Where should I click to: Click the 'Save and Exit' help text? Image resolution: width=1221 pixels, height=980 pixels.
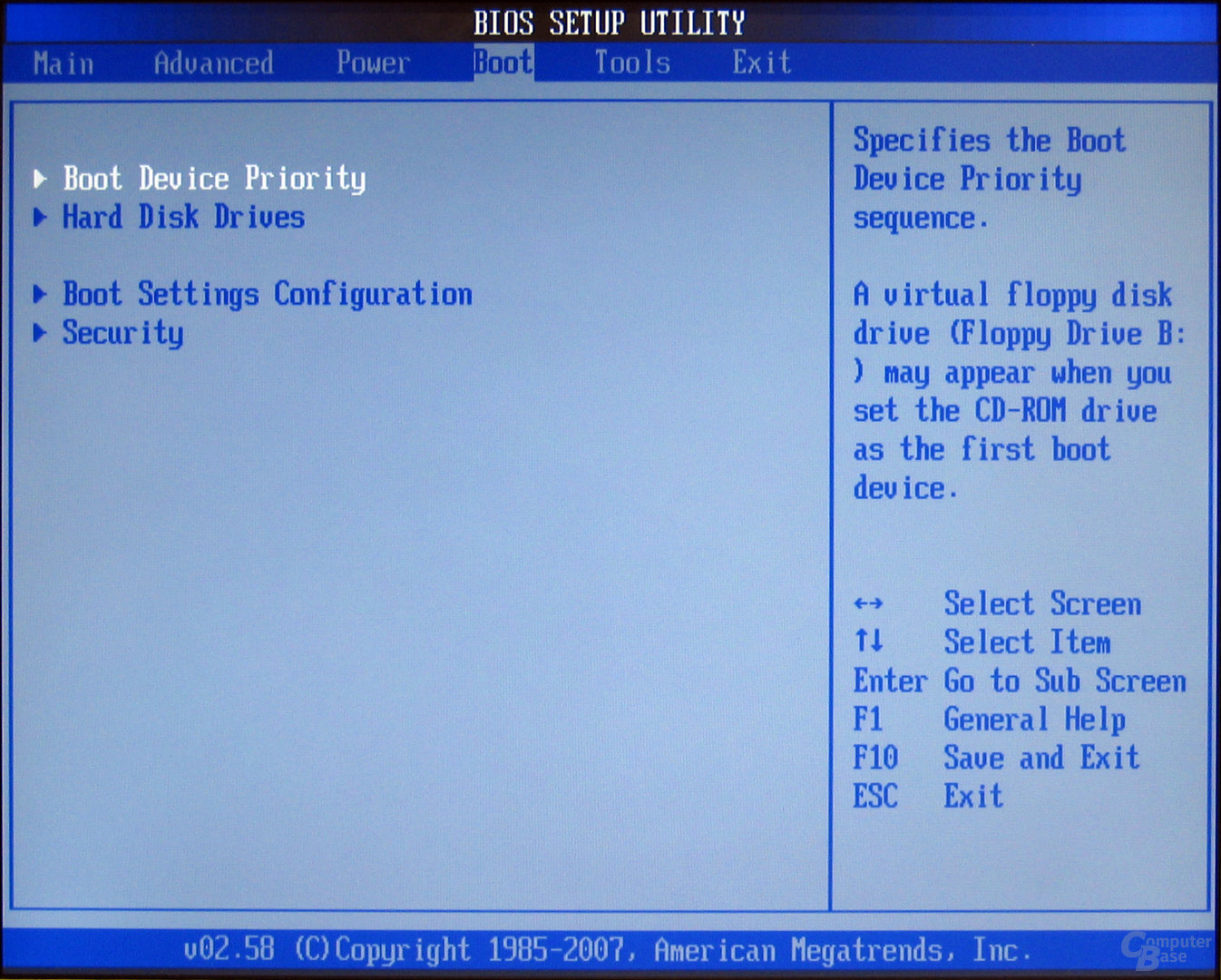click(x=1041, y=758)
